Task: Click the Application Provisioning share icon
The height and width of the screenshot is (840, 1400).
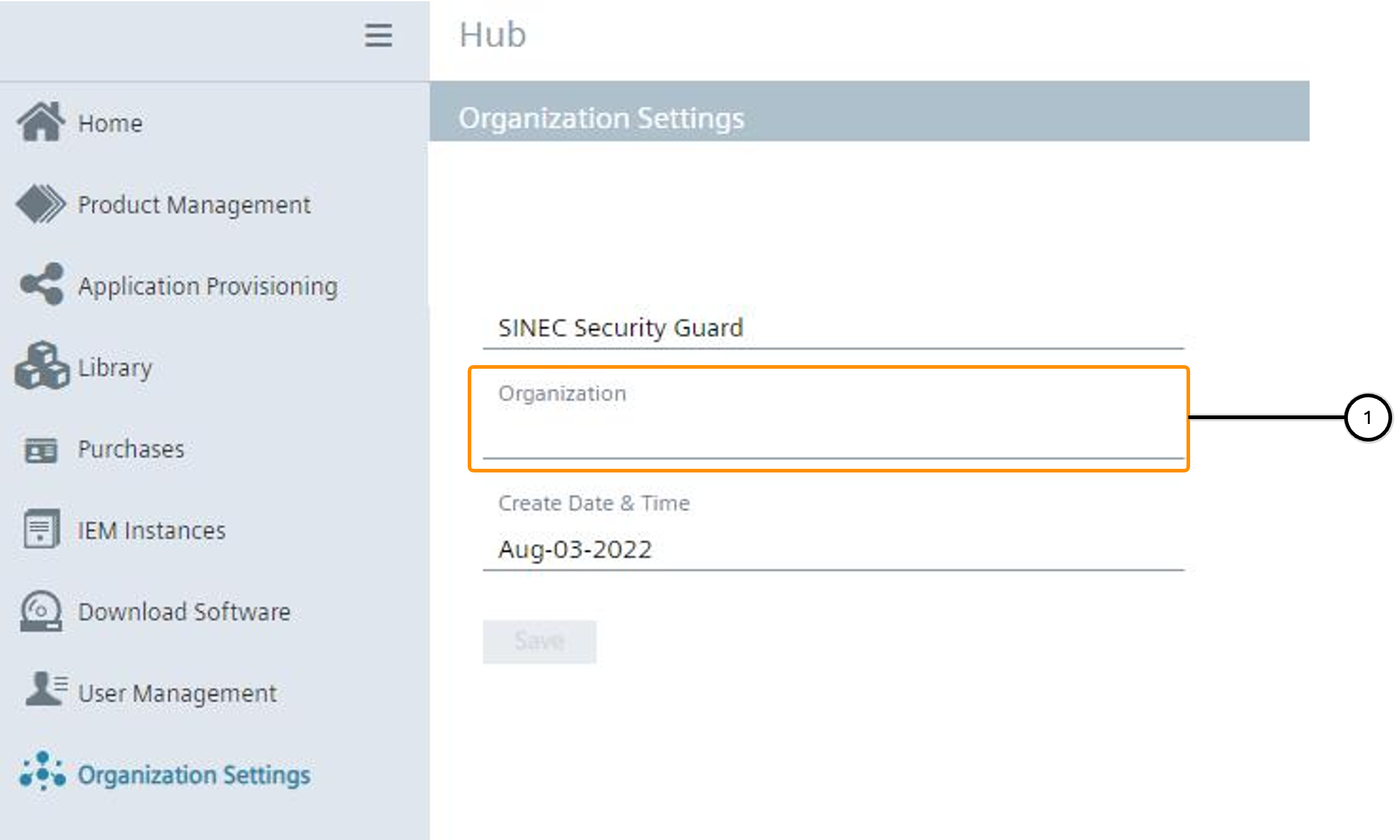Action: pos(41,284)
